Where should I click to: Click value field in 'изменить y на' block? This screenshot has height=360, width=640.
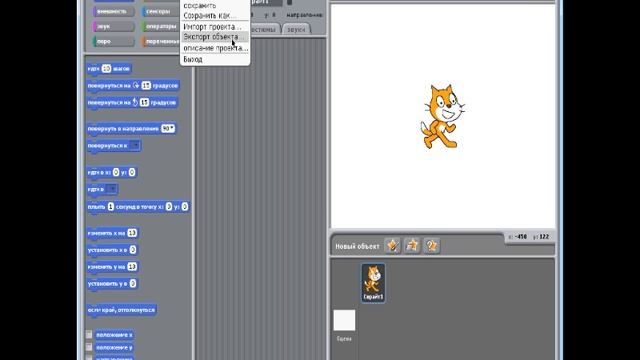132,267
